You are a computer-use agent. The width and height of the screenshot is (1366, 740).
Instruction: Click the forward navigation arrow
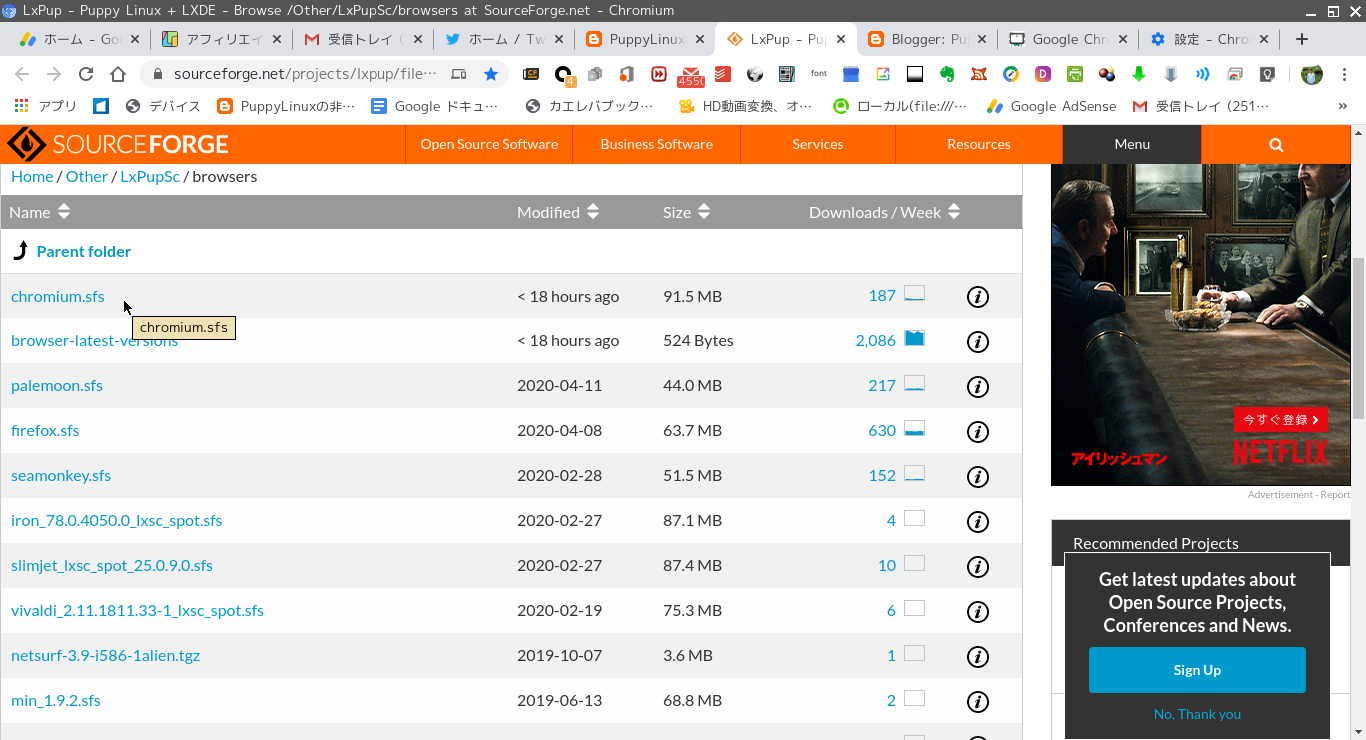pyautogui.click(x=54, y=74)
